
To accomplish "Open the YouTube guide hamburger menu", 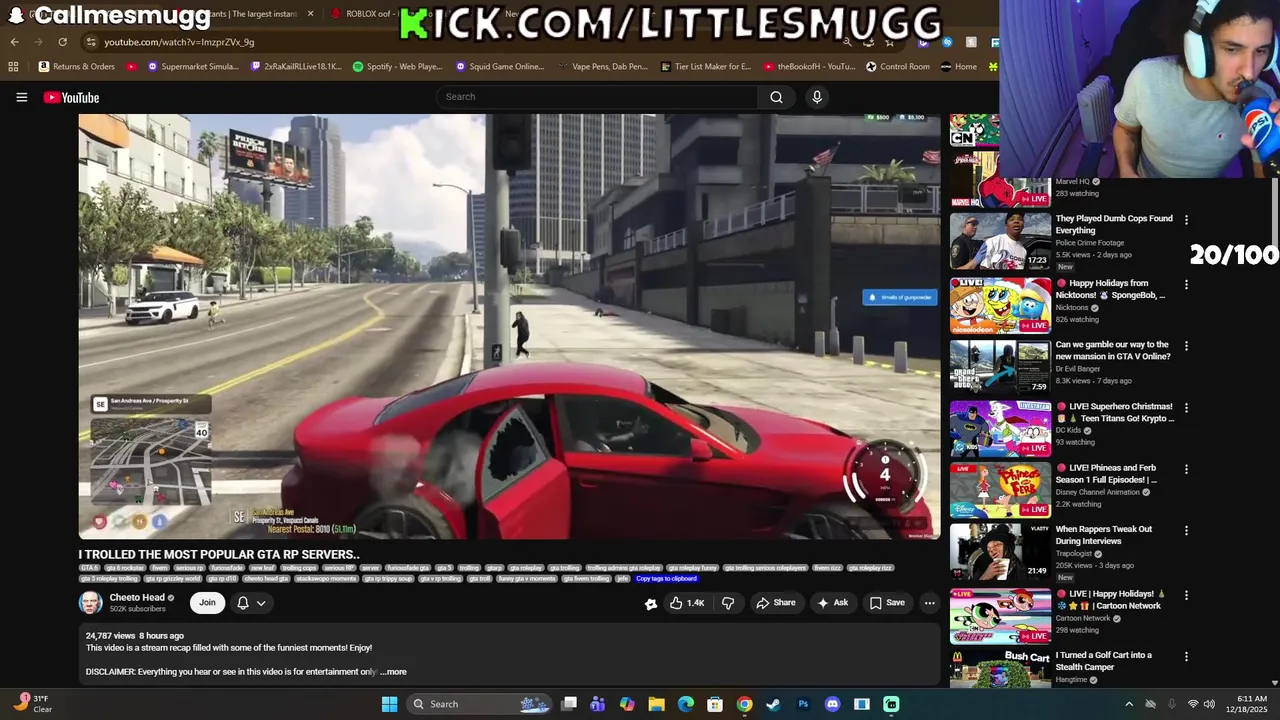I will (21, 97).
